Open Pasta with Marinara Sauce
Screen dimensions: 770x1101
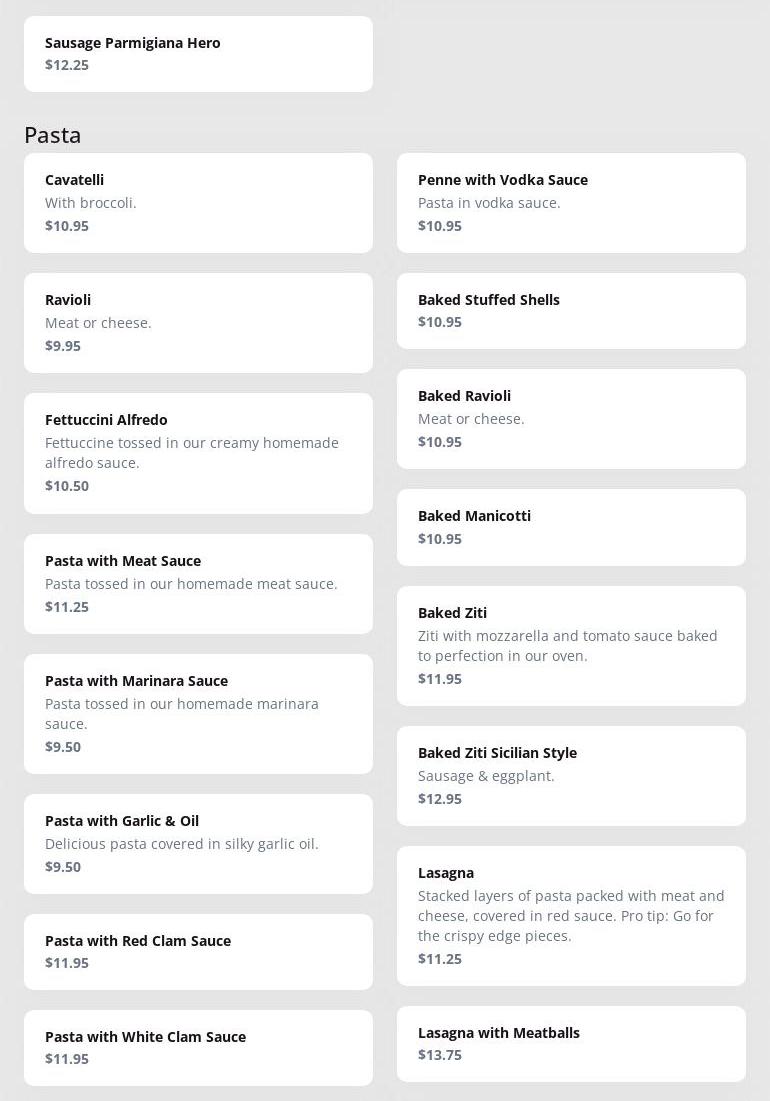198,714
